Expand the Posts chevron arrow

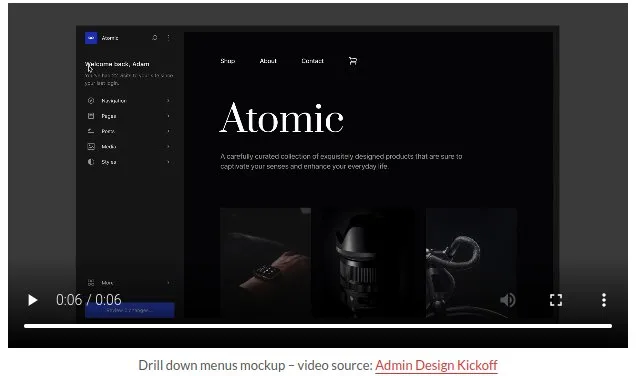pos(168,131)
